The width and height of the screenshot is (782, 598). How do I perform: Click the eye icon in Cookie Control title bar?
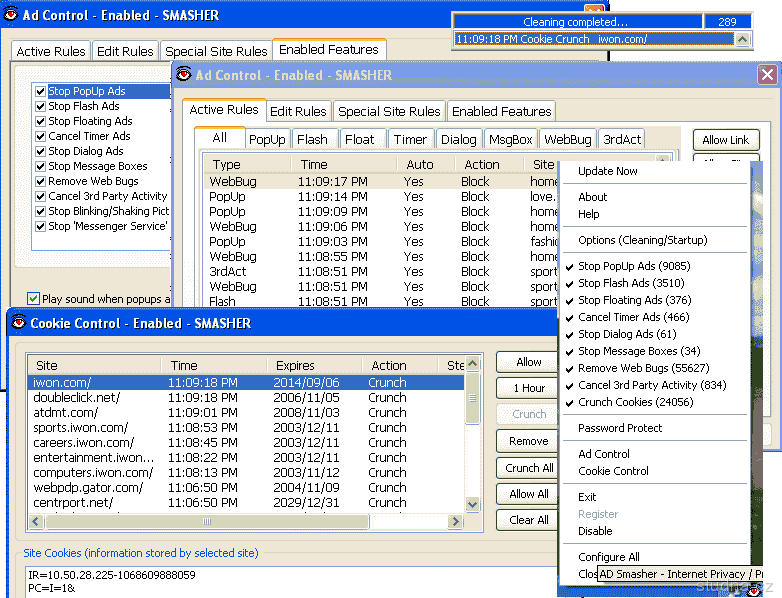(x=17, y=323)
